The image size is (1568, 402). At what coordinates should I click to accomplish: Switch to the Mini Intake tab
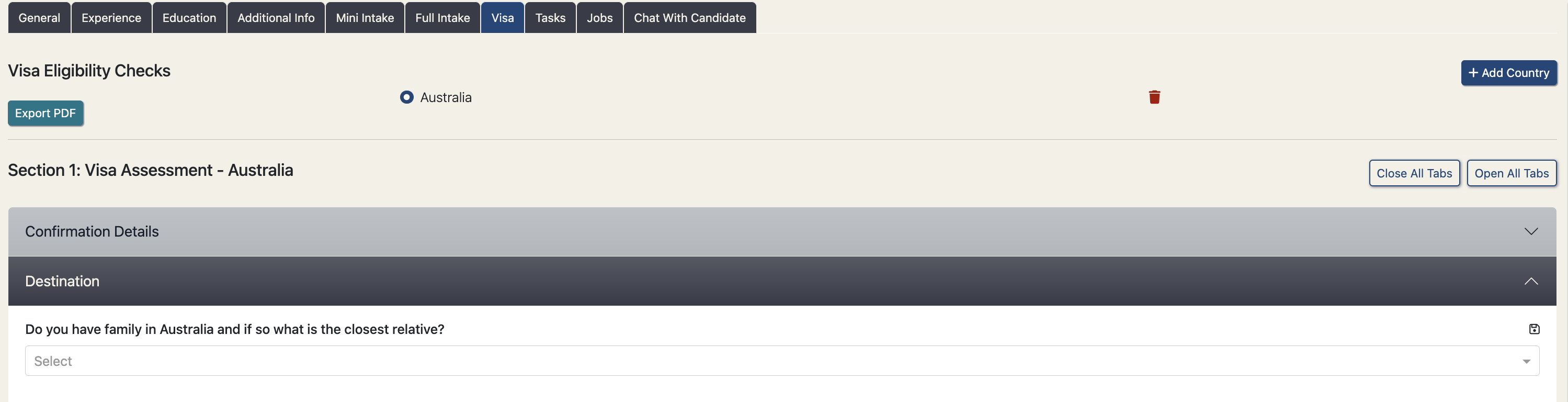point(365,18)
